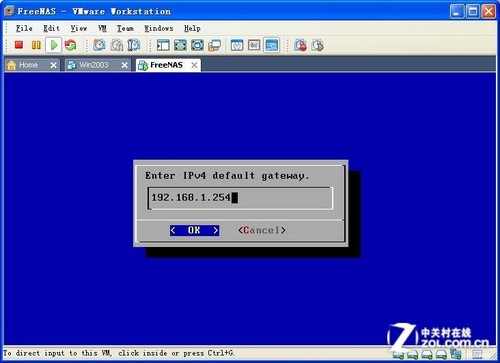Screen dimensions: 500x363
Task: Confirm gateway with the OK button
Action: tap(194, 230)
